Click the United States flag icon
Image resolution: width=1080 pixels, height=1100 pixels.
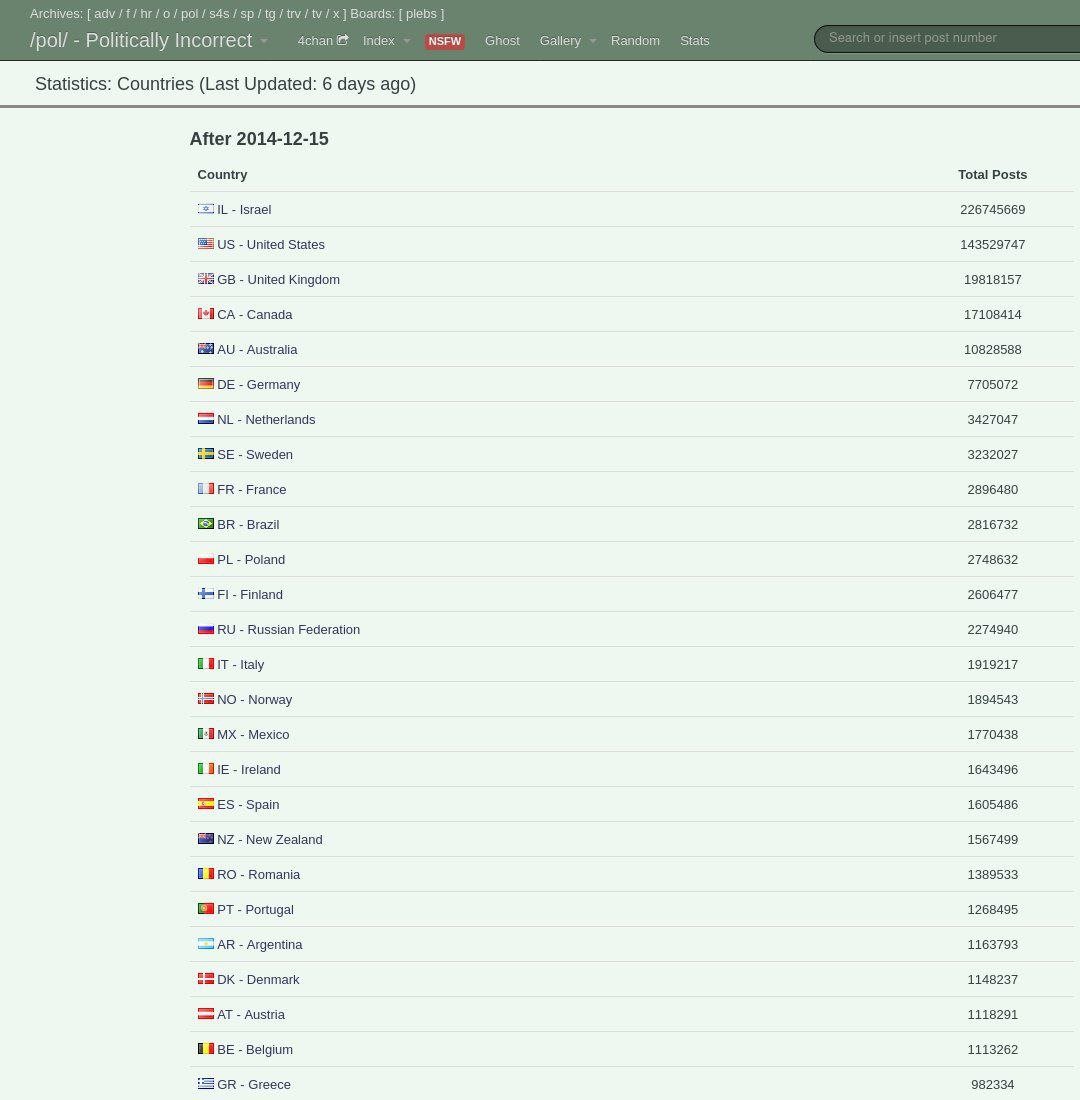206,244
